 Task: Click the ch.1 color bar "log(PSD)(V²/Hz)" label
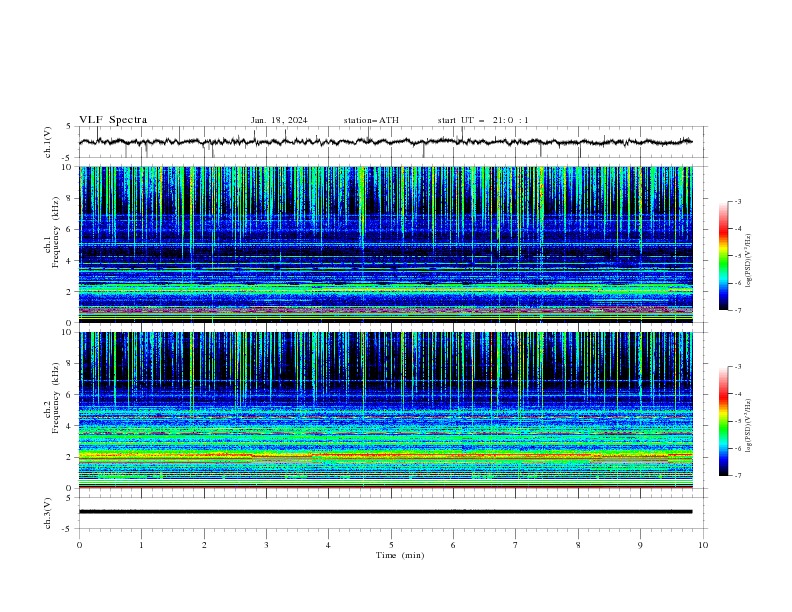coord(748,261)
